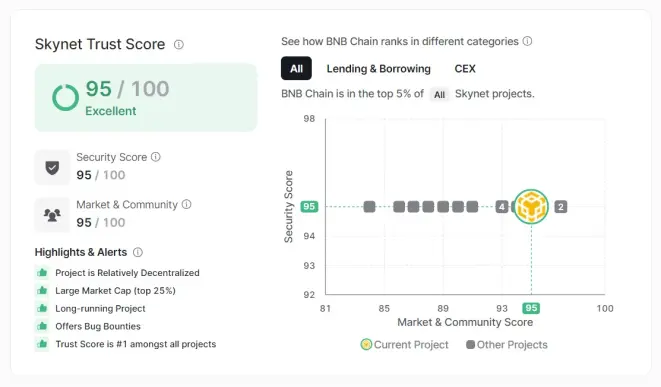Switch to the Lending & Borrowing tab
This screenshot has width=661, height=387.
click(379, 69)
